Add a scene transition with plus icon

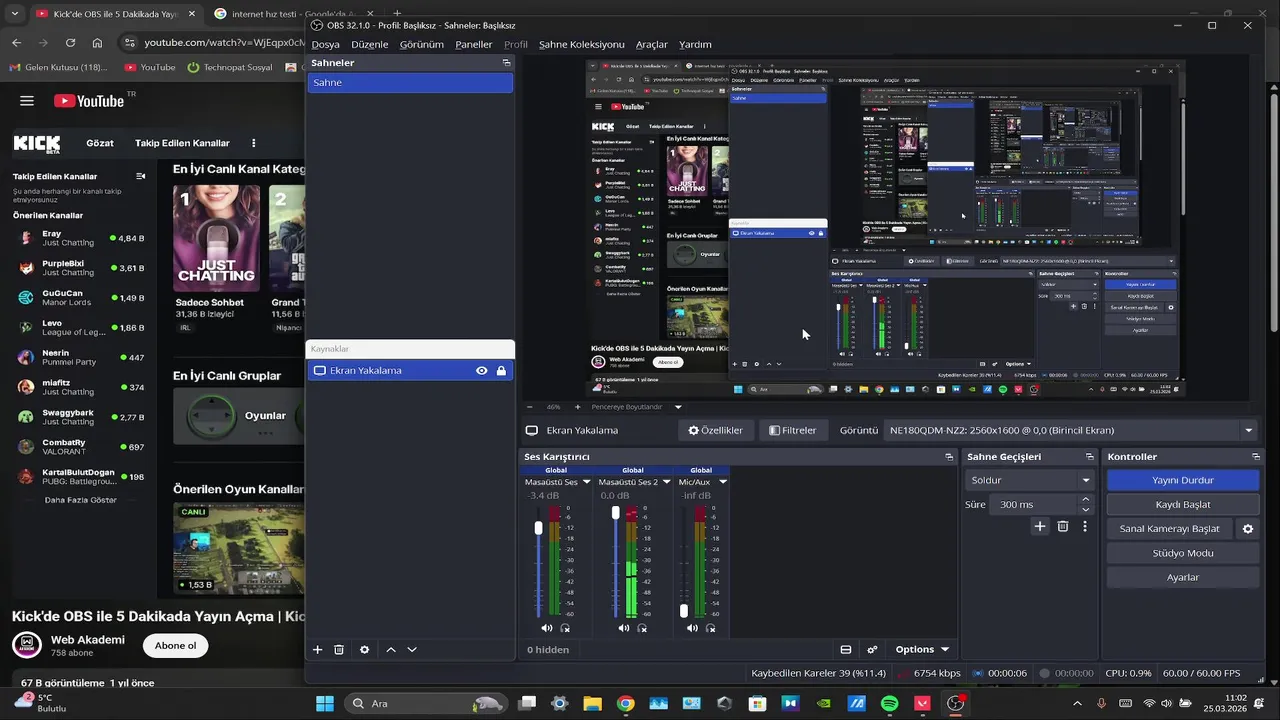(1040, 526)
